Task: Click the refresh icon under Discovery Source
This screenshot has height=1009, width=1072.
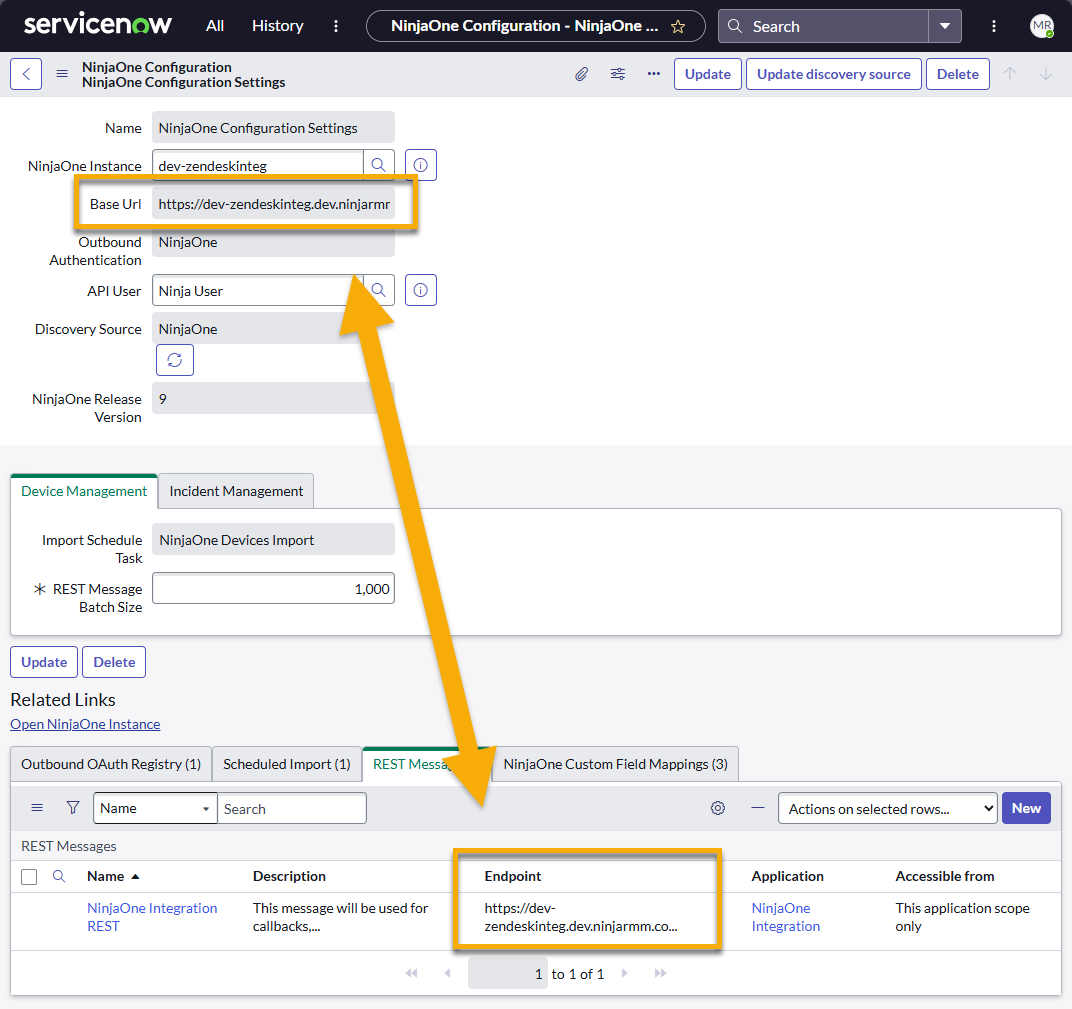Action: tap(174, 359)
